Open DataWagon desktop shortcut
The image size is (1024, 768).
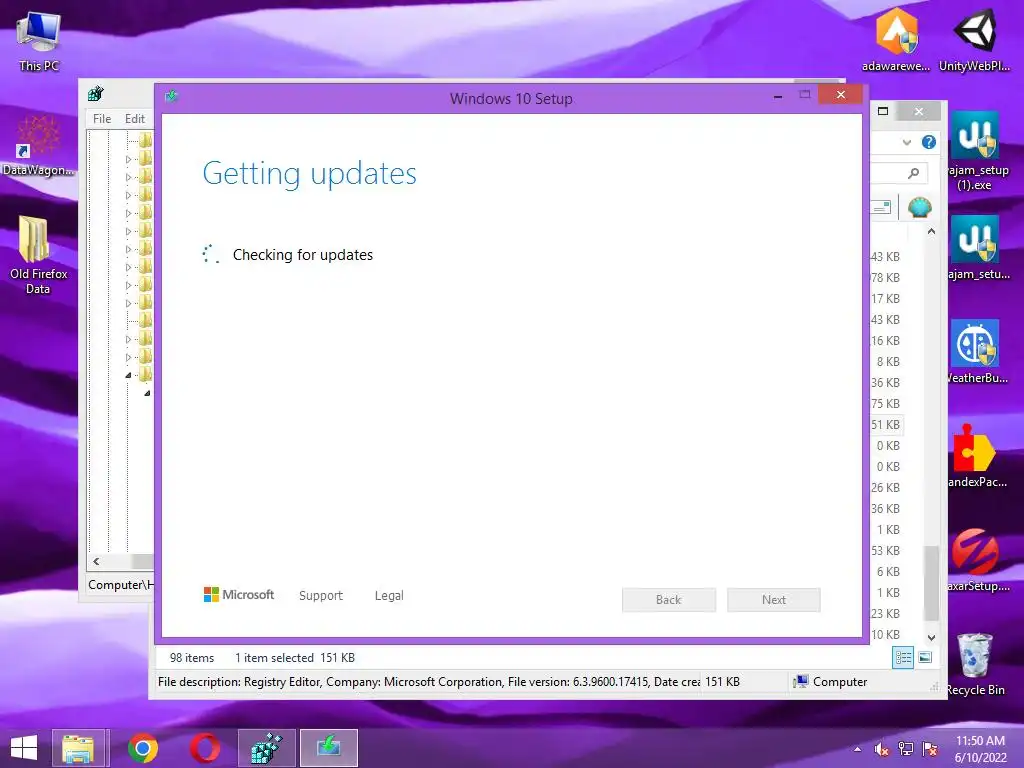tap(38, 145)
